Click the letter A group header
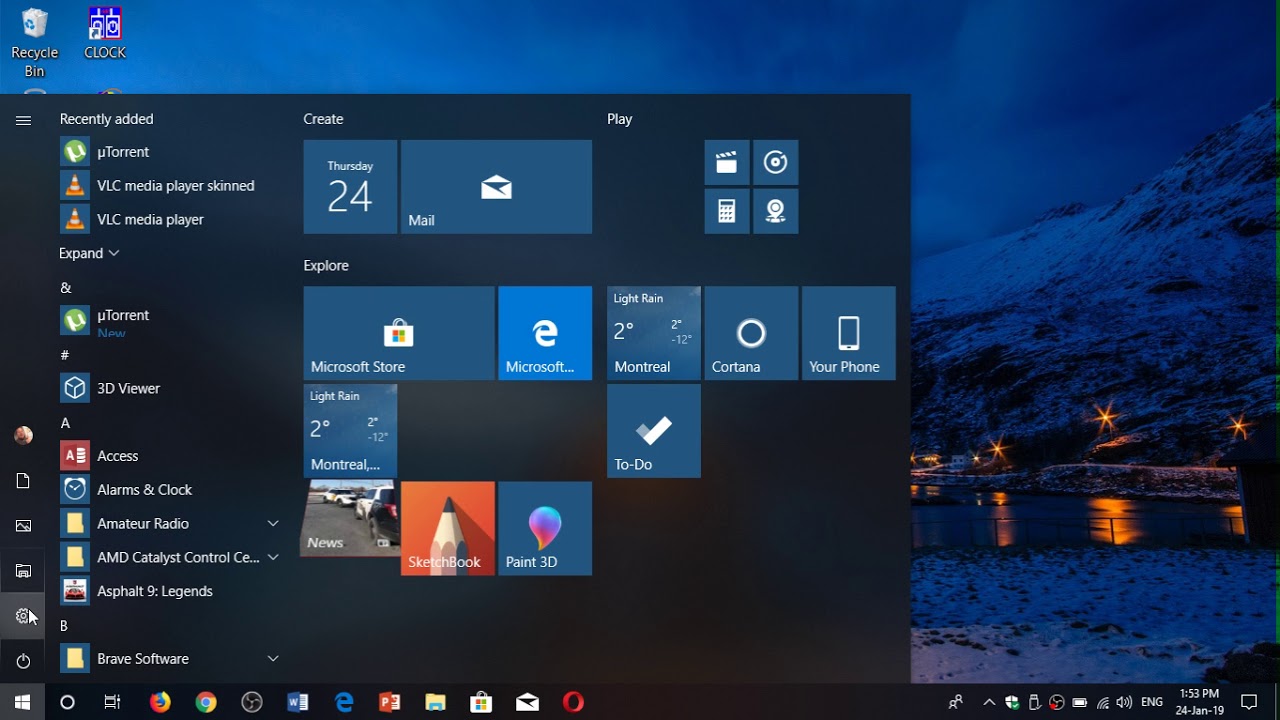 65,423
